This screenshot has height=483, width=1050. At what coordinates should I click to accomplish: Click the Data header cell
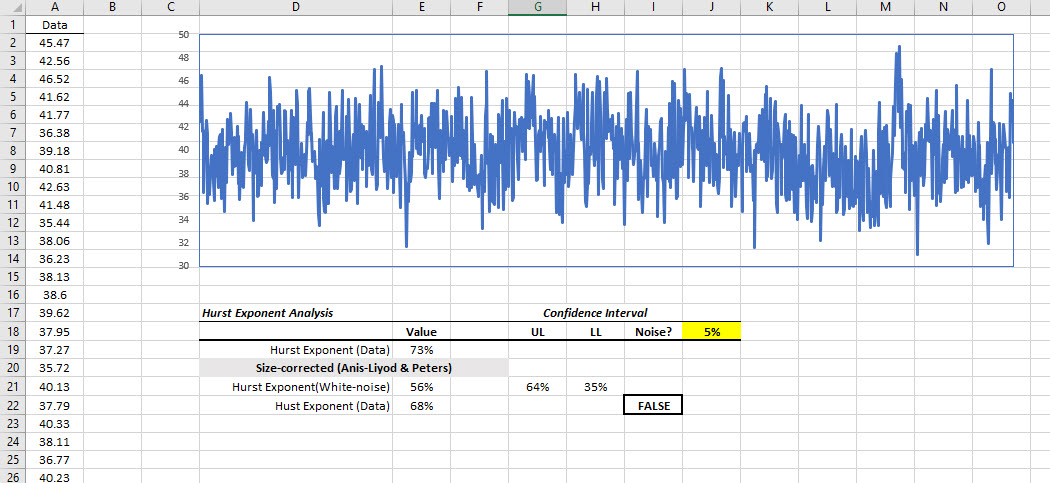pyautogui.click(x=54, y=25)
